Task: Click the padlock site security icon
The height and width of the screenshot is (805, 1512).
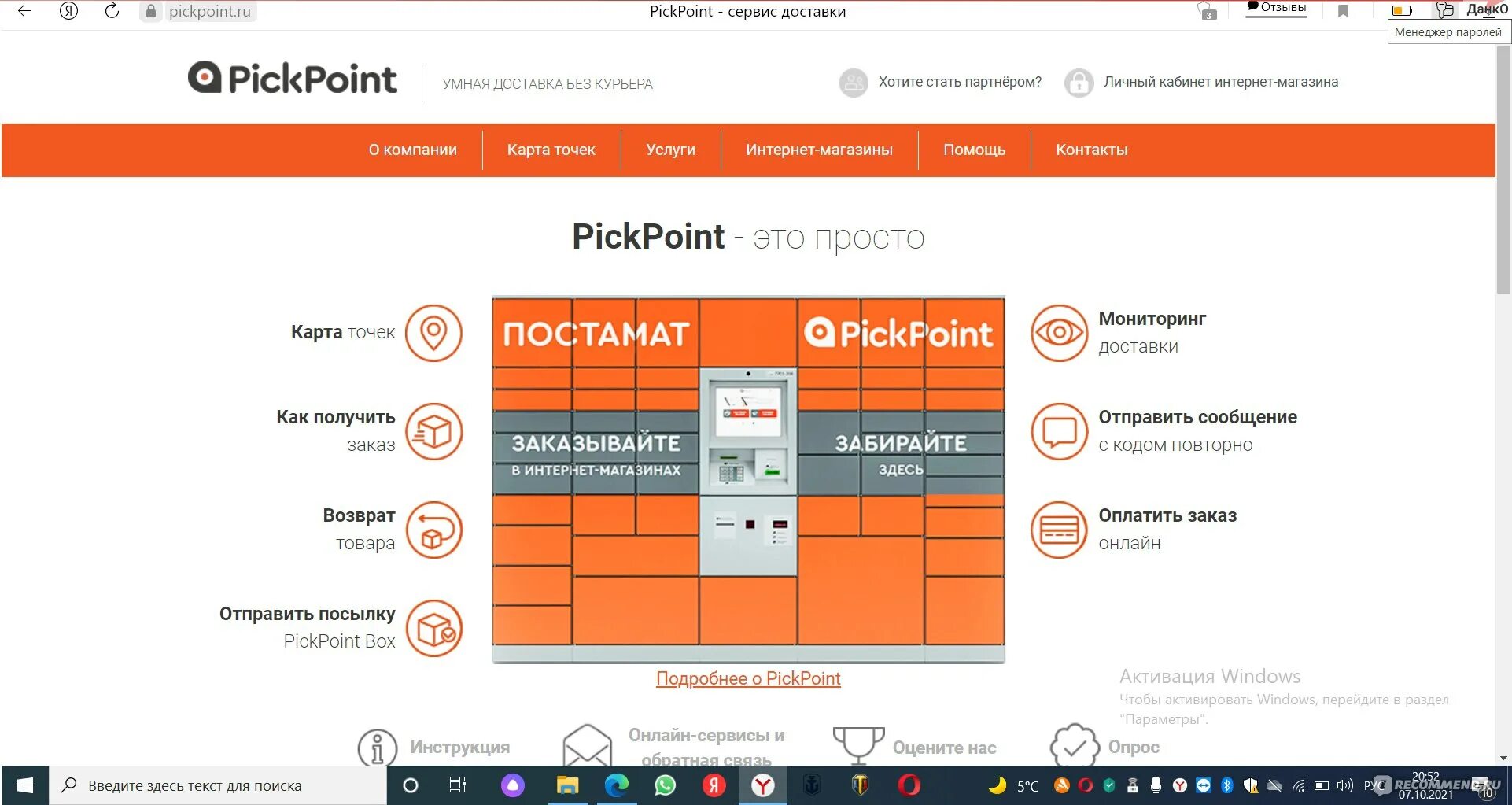Action: [151, 11]
